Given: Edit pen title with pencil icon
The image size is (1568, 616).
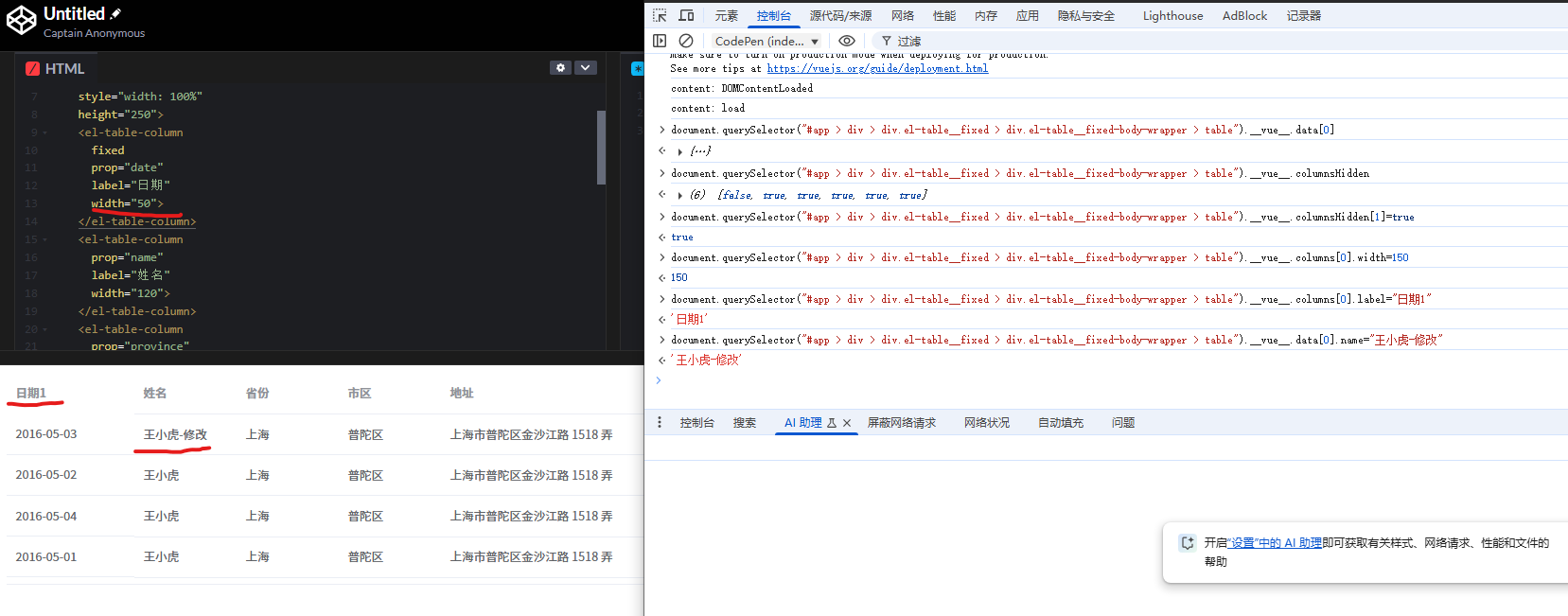Looking at the screenshot, I should [115, 14].
